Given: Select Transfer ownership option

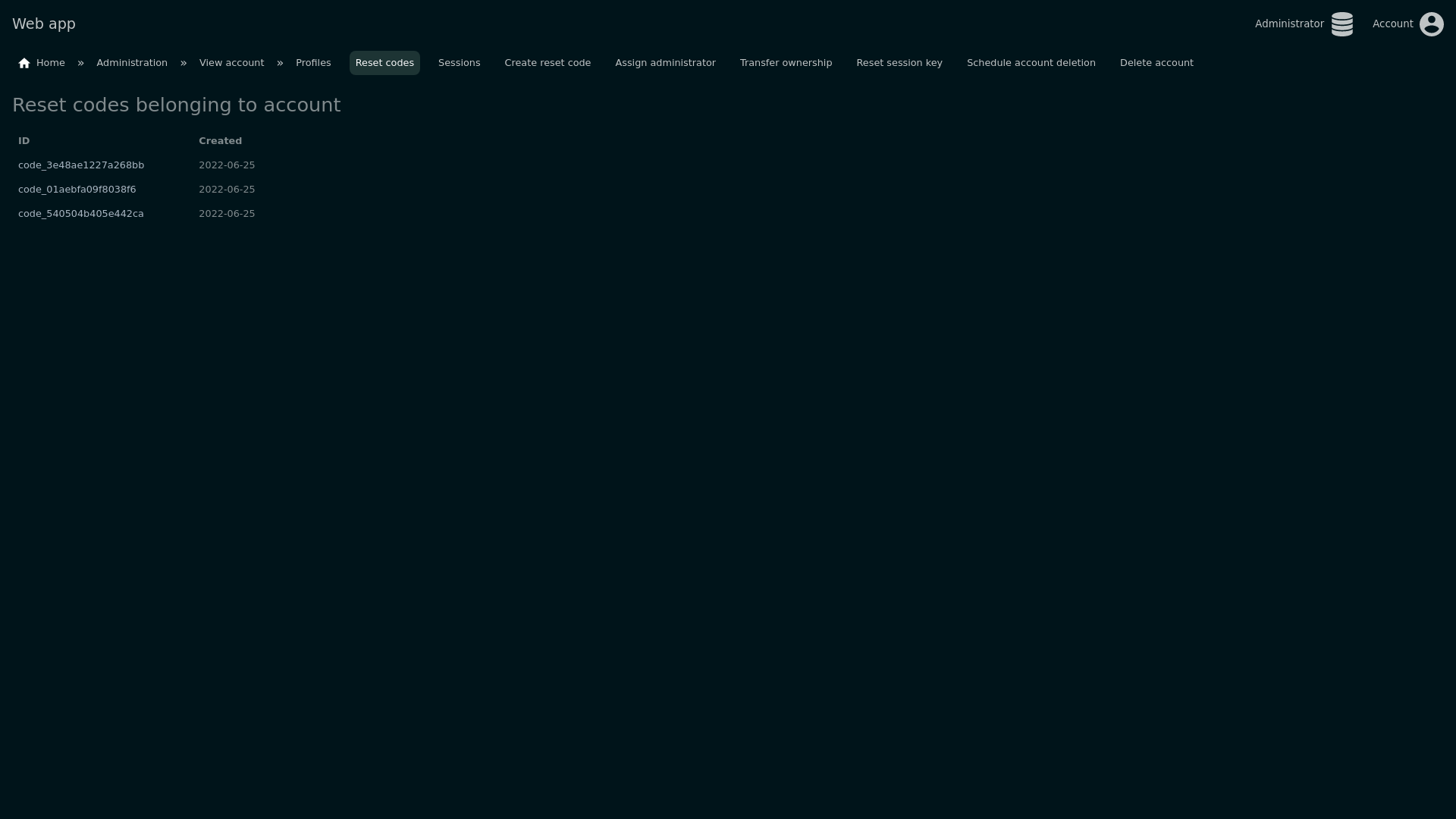Looking at the screenshot, I should pyautogui.click(x=786, y=63).
